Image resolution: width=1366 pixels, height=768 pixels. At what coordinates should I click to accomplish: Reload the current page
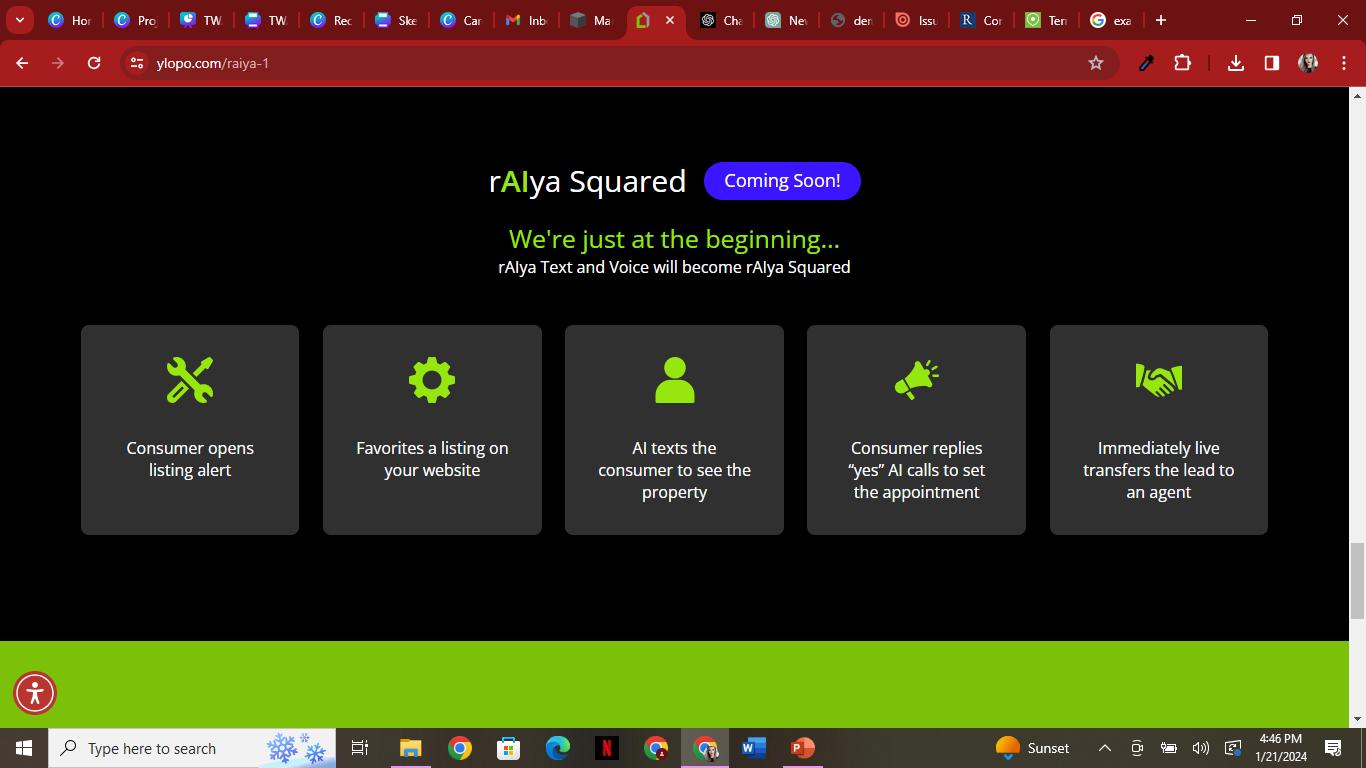pyautogui.click(x=94, y=63)
